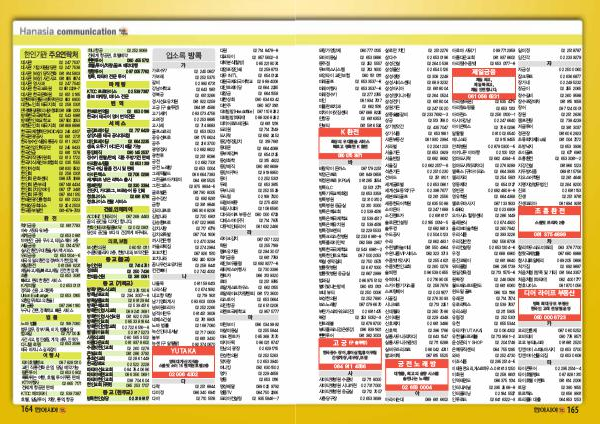600x424 pixels.
Task: Select the 한인기관 주요연락처 heading
Action: [50, 54]
